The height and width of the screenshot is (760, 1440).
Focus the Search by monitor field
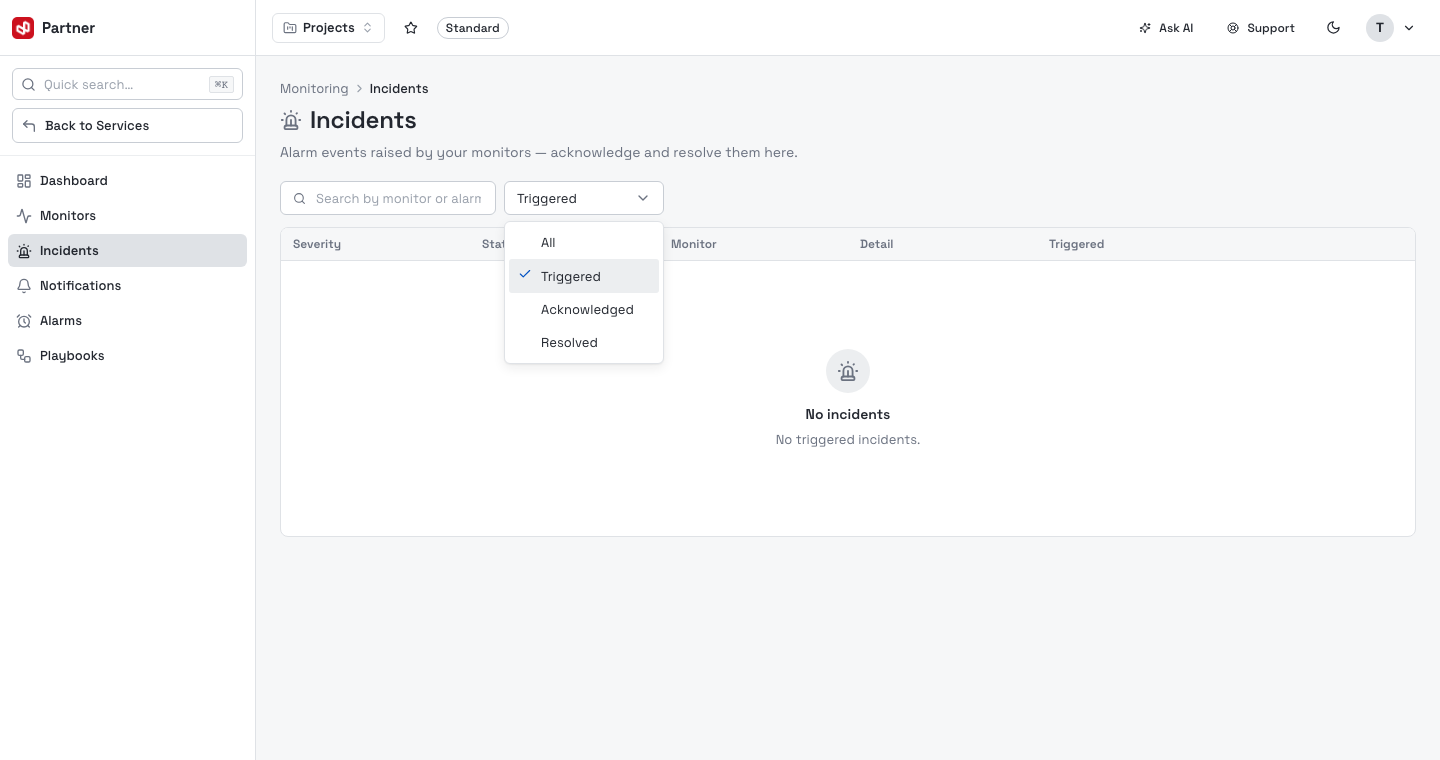click(388, 198)
